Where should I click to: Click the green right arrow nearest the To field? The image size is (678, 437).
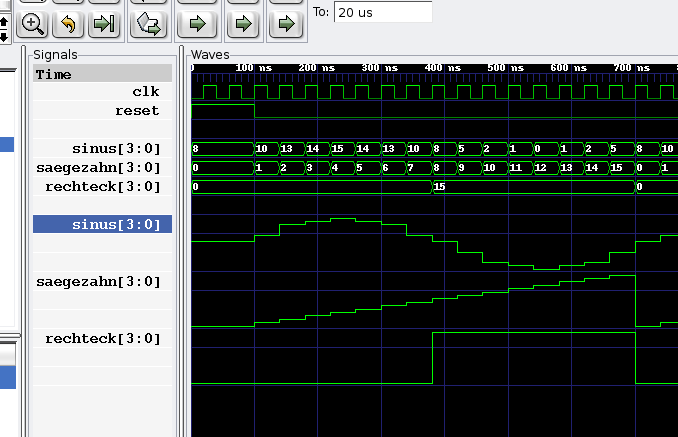pos(285,24)
